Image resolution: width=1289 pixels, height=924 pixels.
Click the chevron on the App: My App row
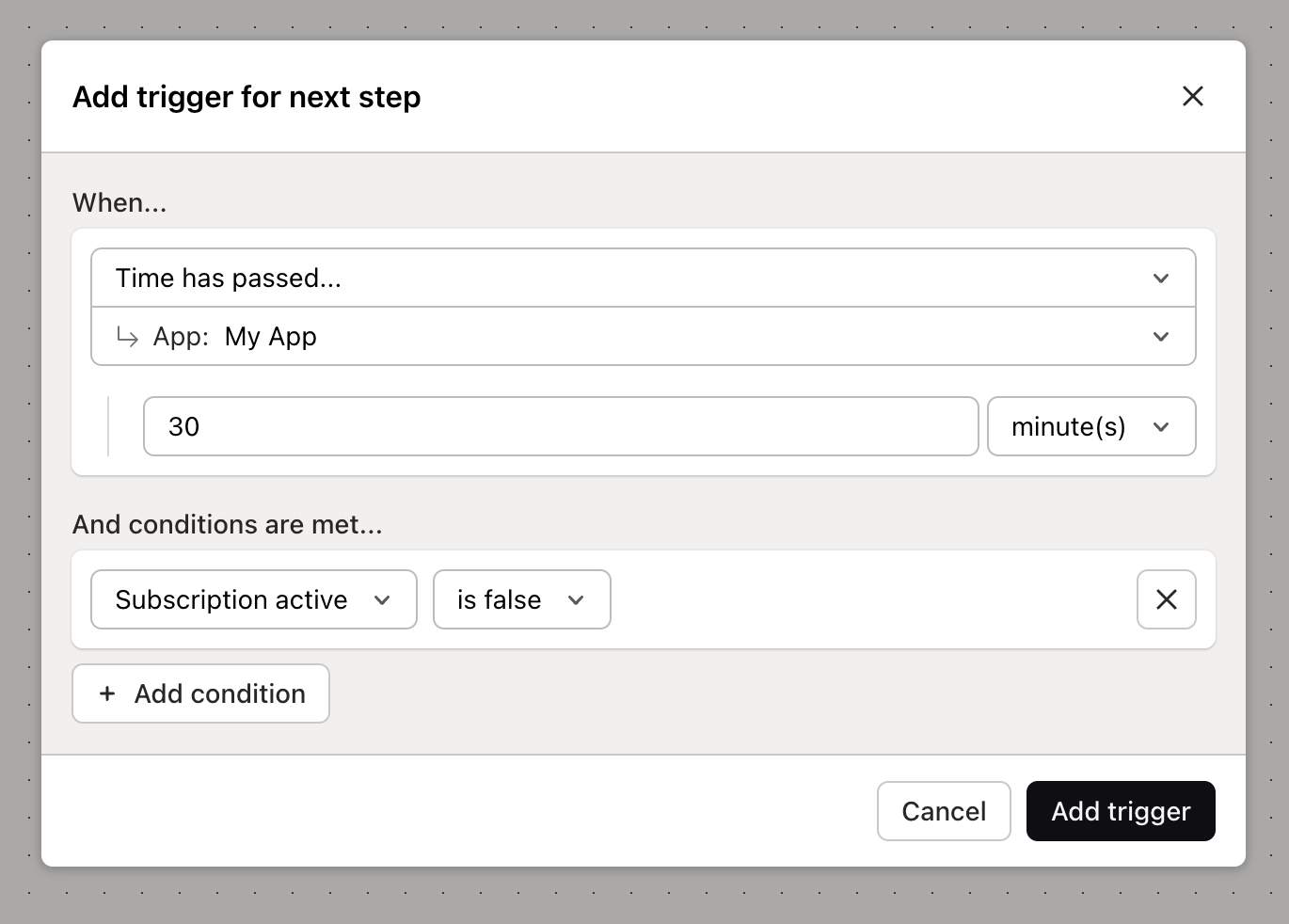[x=1160, y=336]
